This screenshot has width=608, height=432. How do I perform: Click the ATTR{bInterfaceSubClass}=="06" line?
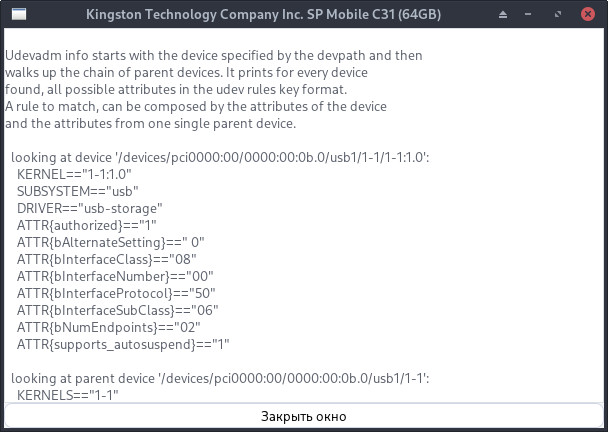[117, 310]
